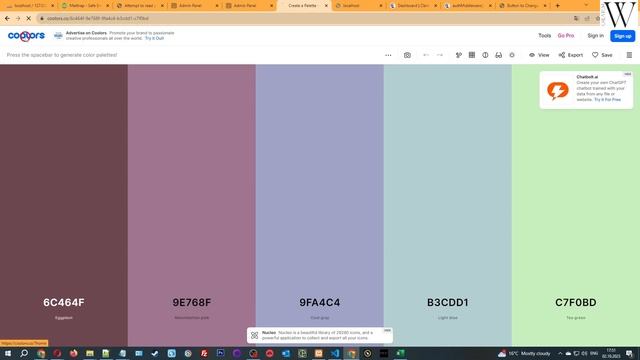
Task: Open the weather widget in the taskbar
Action: point(524,353)
